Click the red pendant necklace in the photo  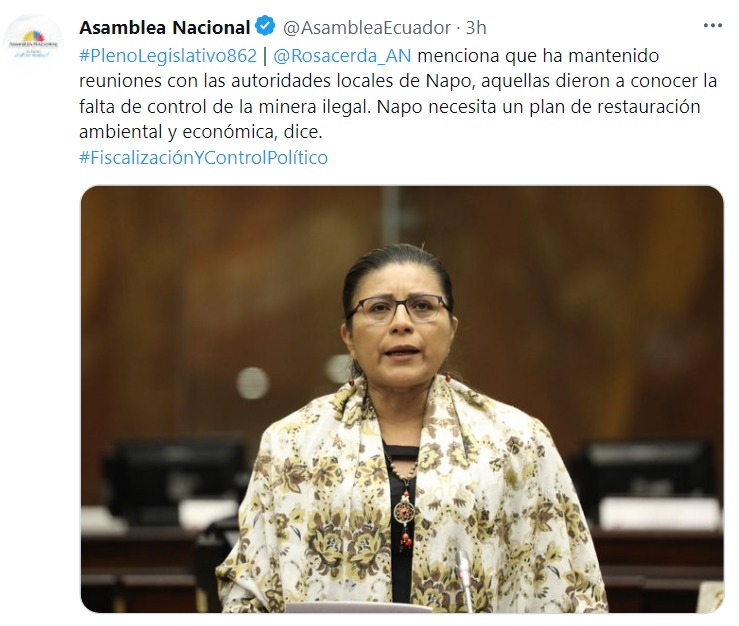[x=405, y=515]
